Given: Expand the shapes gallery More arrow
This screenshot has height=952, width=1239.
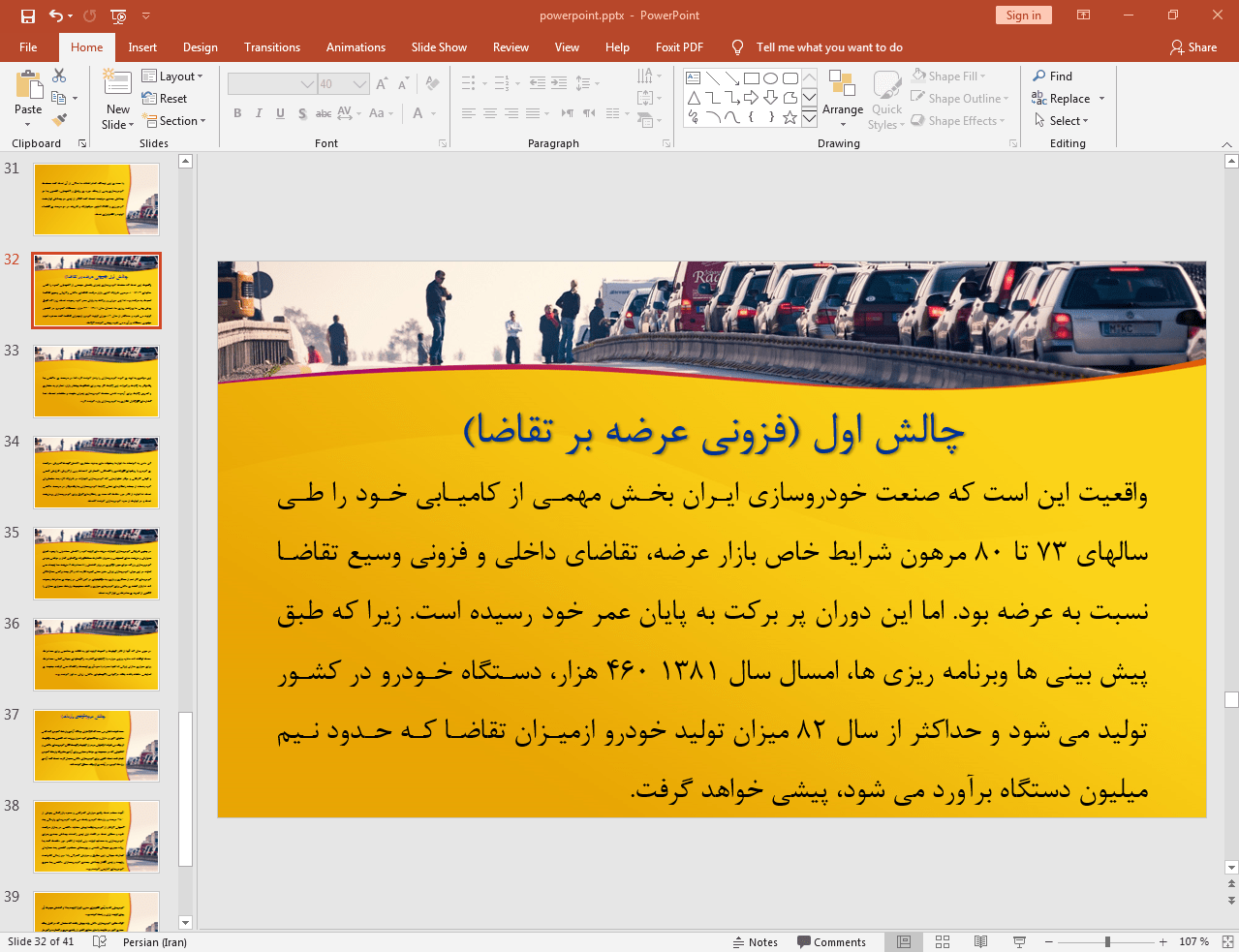Looking at the screenshot, I should (x=810, y=117).
